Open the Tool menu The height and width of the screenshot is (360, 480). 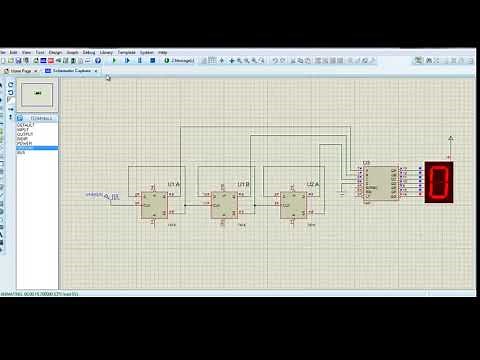[x=40, y=52]
